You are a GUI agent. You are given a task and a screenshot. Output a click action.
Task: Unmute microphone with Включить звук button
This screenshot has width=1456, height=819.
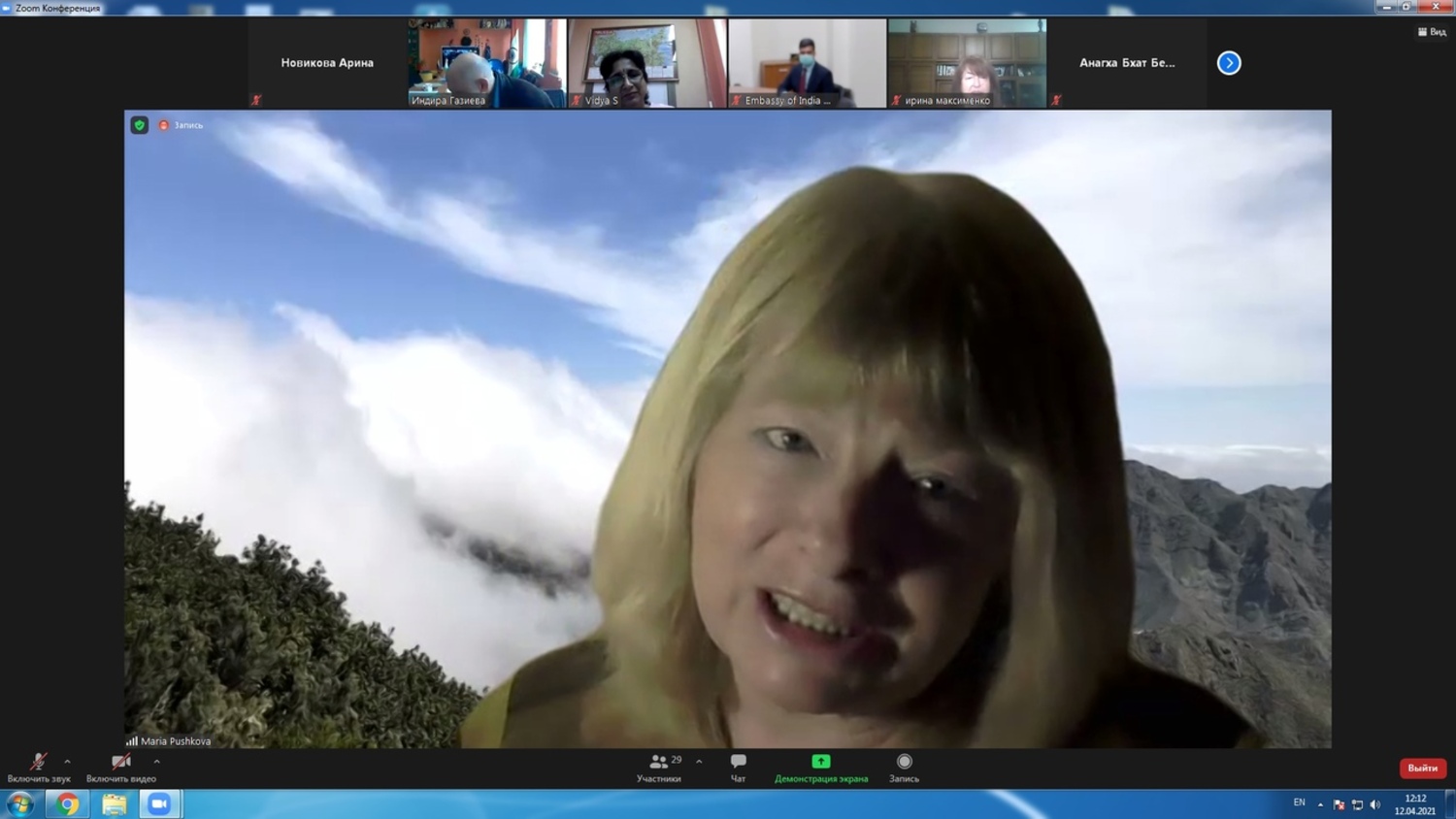pos(38,767)
